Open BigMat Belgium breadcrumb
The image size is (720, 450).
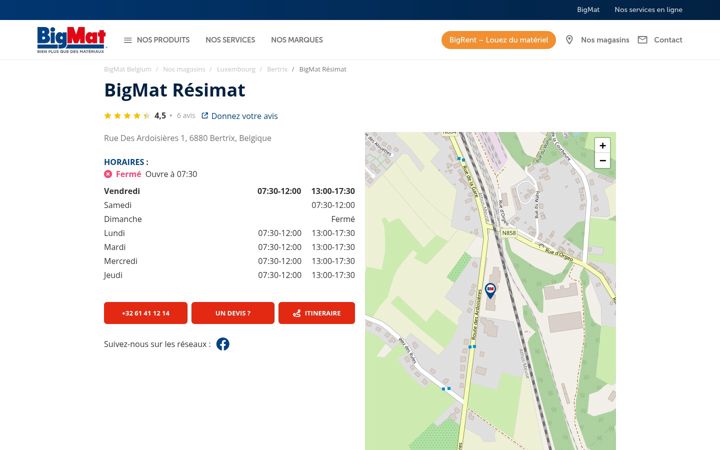(x=128, y=69)
